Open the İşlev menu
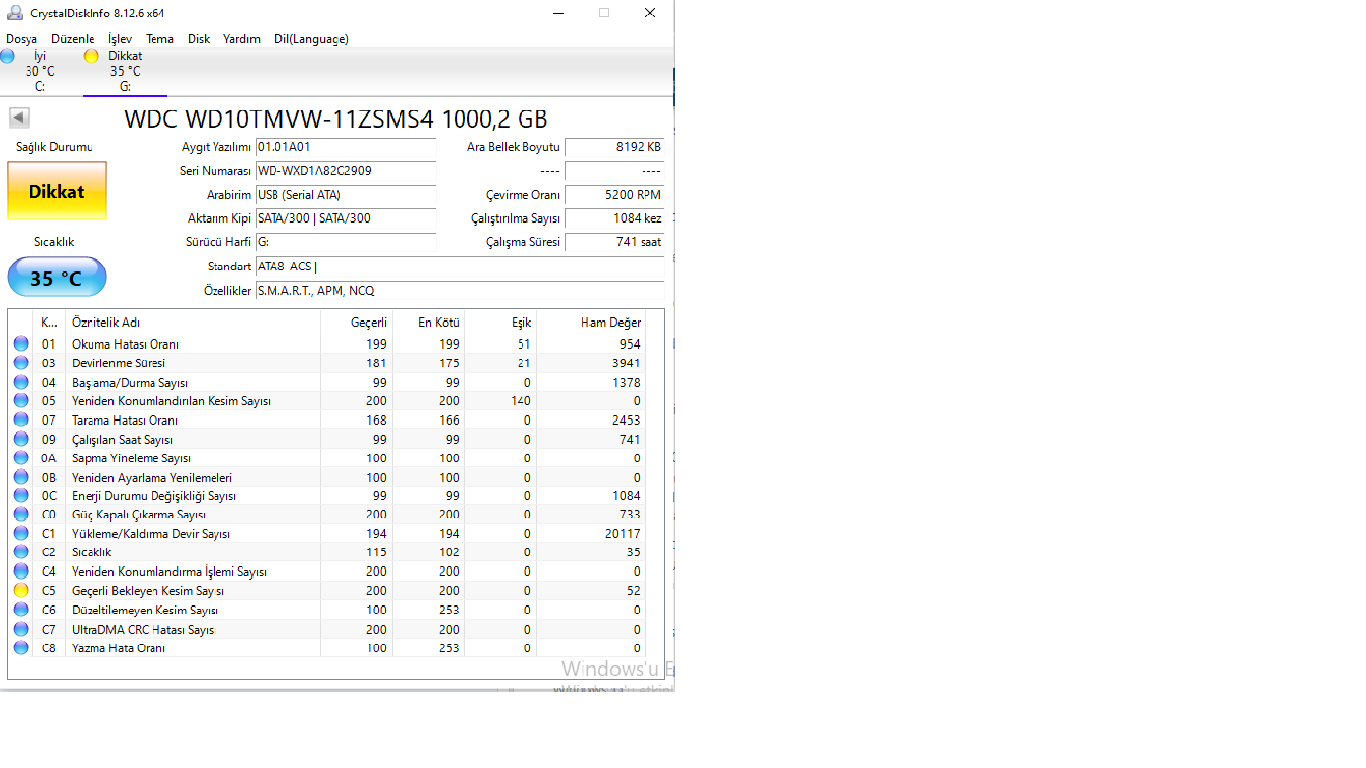 [120, 39]
